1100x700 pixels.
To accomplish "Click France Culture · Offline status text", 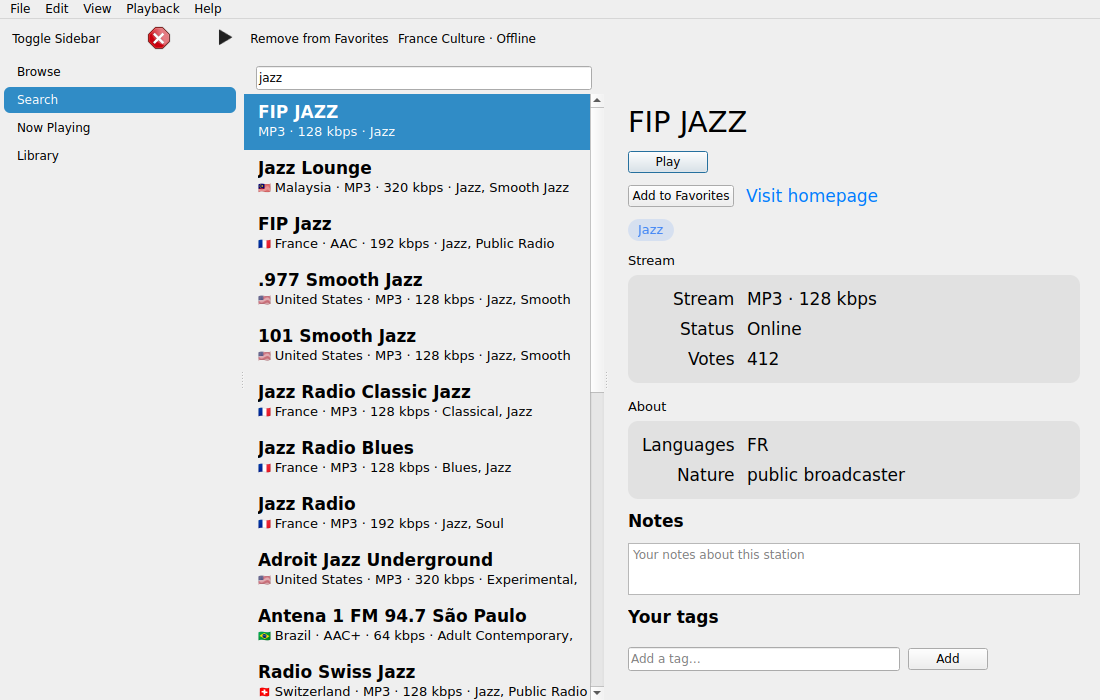I will pos(467,39).
